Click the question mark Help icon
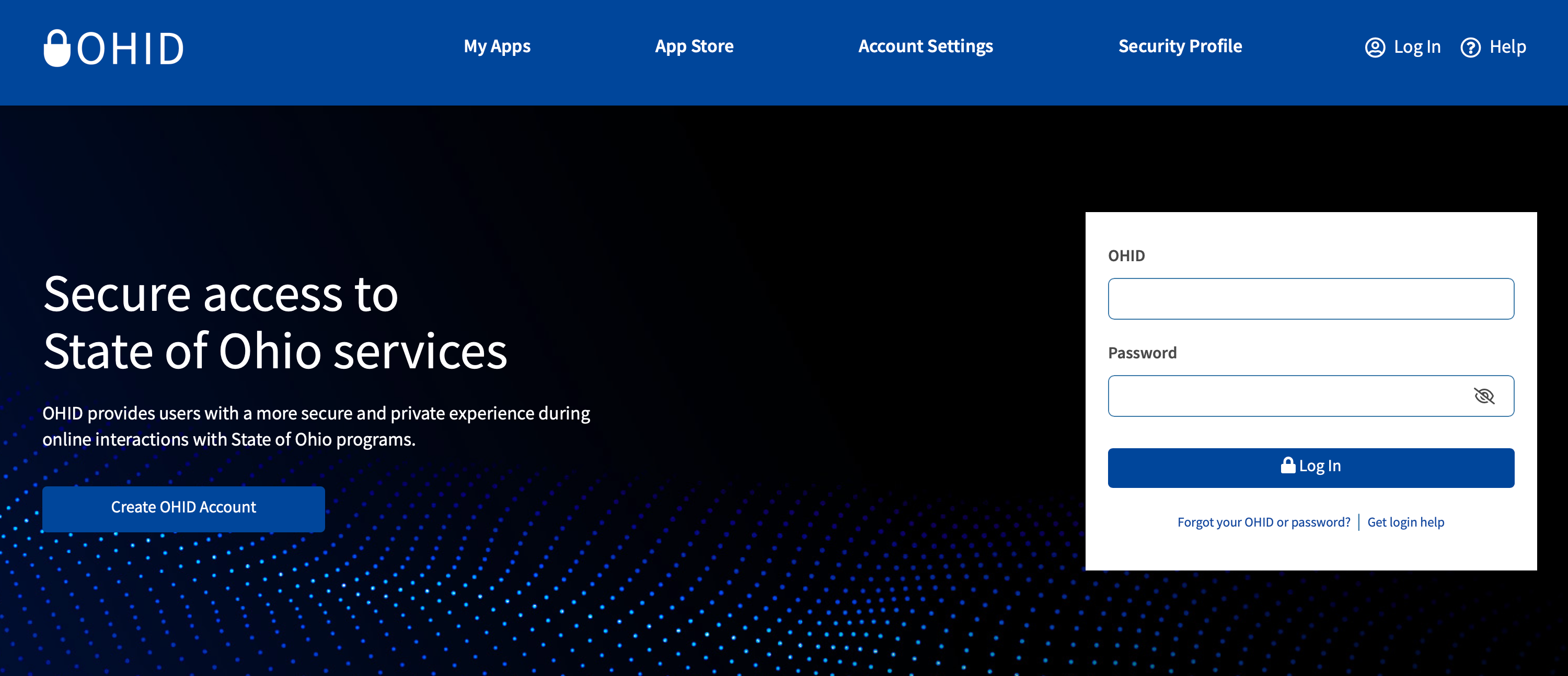1568x676 pixels. (x=1470, y=47)
